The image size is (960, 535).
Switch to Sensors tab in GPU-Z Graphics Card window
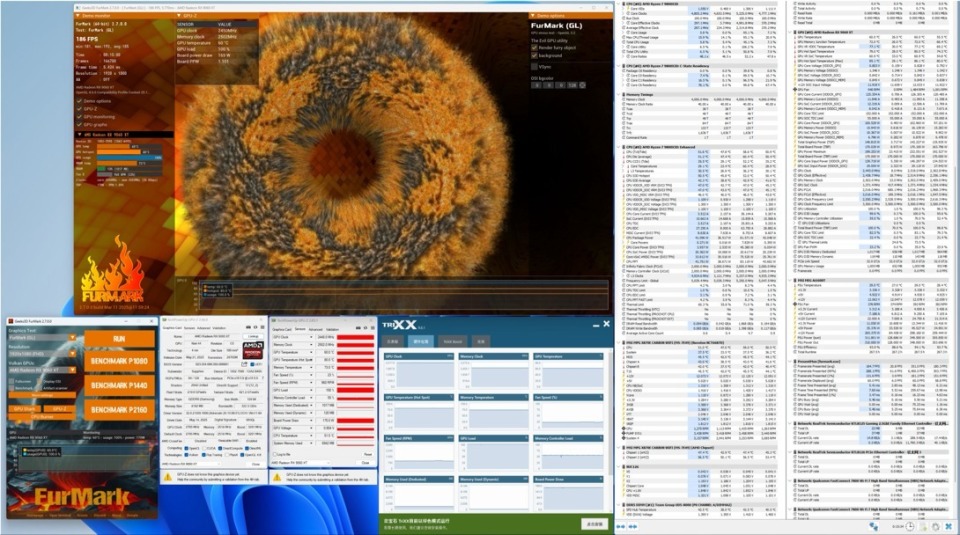tap(189, 328)
